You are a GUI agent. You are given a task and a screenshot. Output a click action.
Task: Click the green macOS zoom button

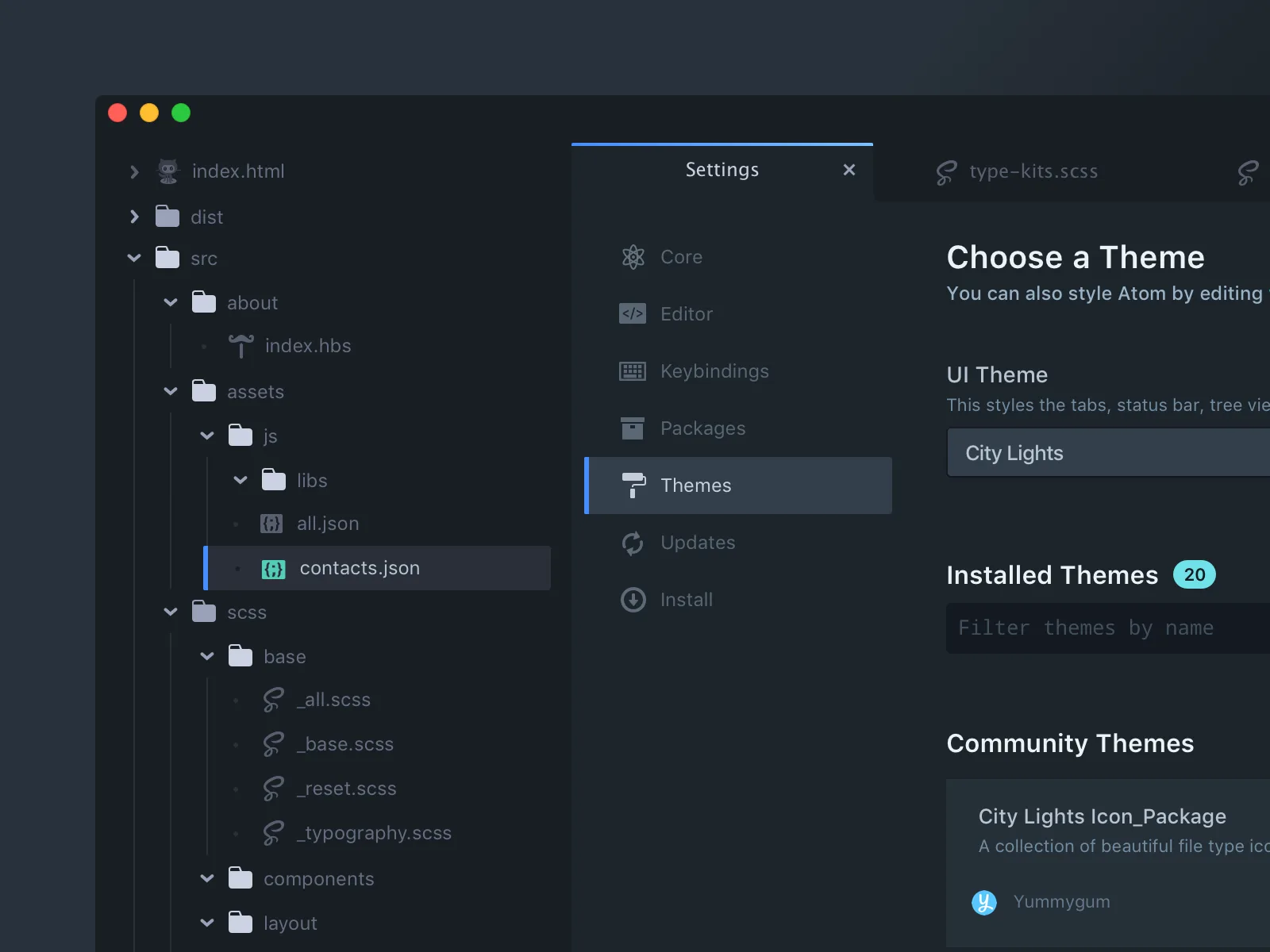pyautogui.click(x=181, y=113)
